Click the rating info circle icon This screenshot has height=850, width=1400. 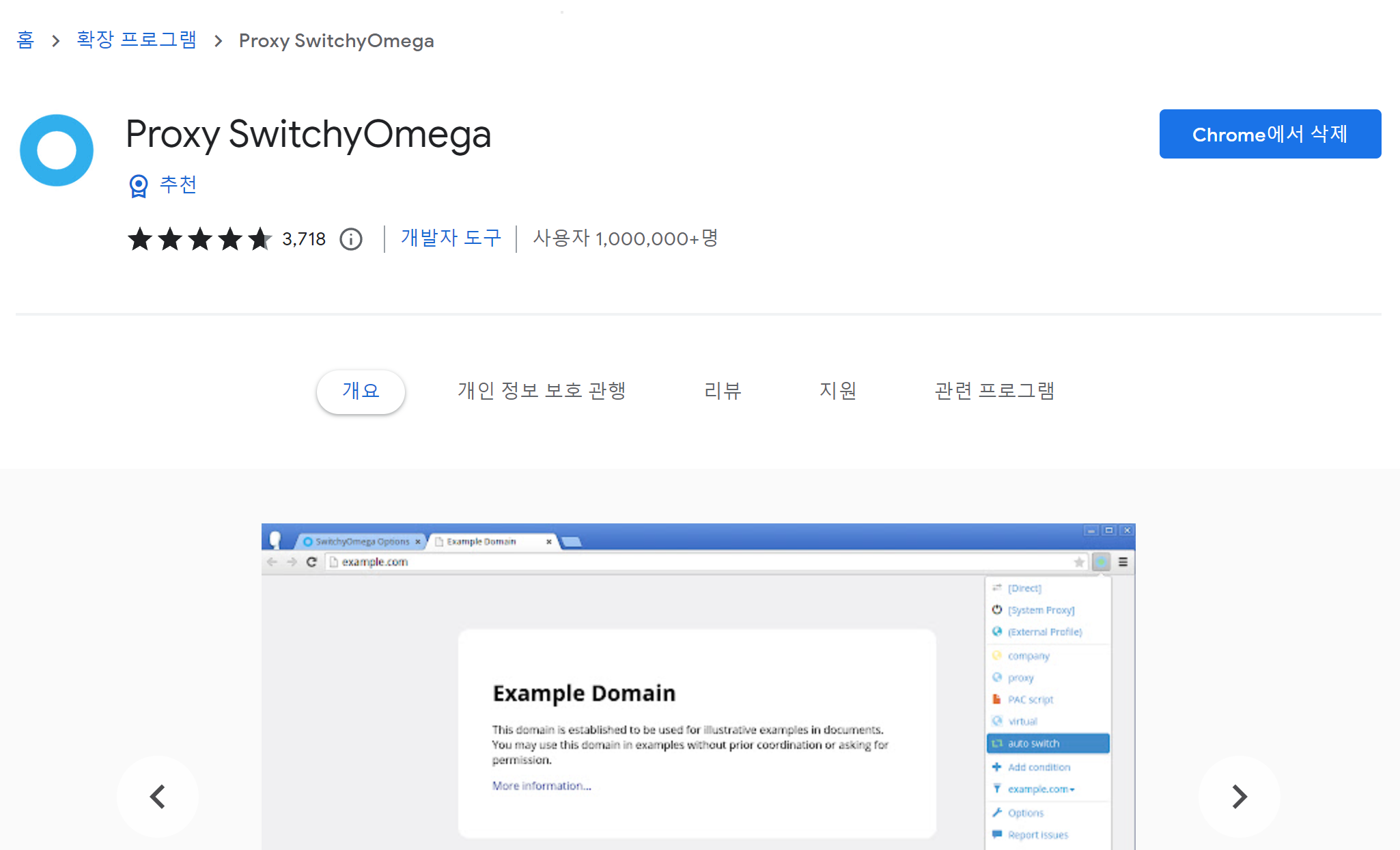(x=351, y=239)
